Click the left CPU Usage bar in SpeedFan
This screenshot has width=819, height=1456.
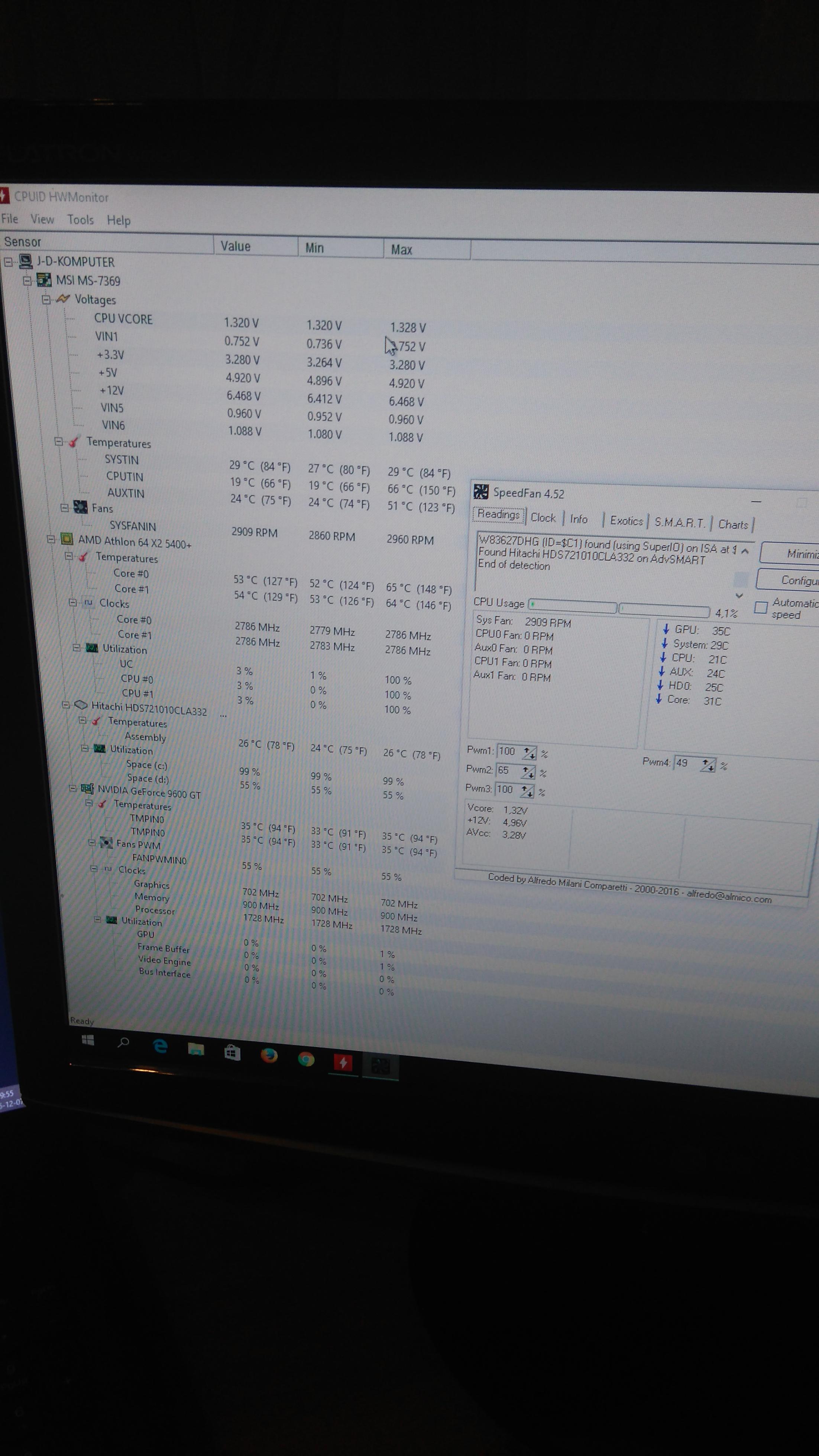coord(572,605)
